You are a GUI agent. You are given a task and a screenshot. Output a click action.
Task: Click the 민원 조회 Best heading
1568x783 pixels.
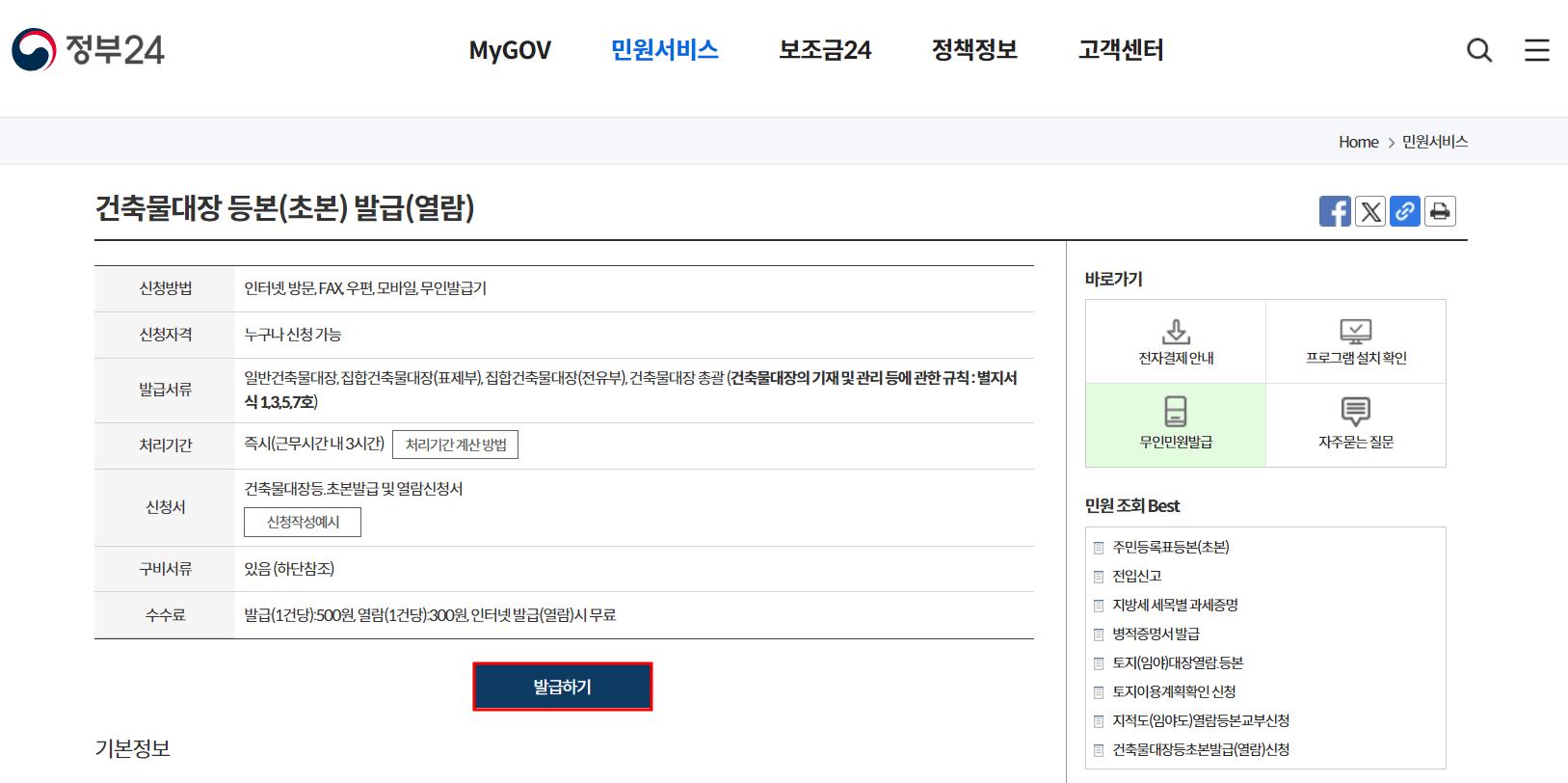1131,505
